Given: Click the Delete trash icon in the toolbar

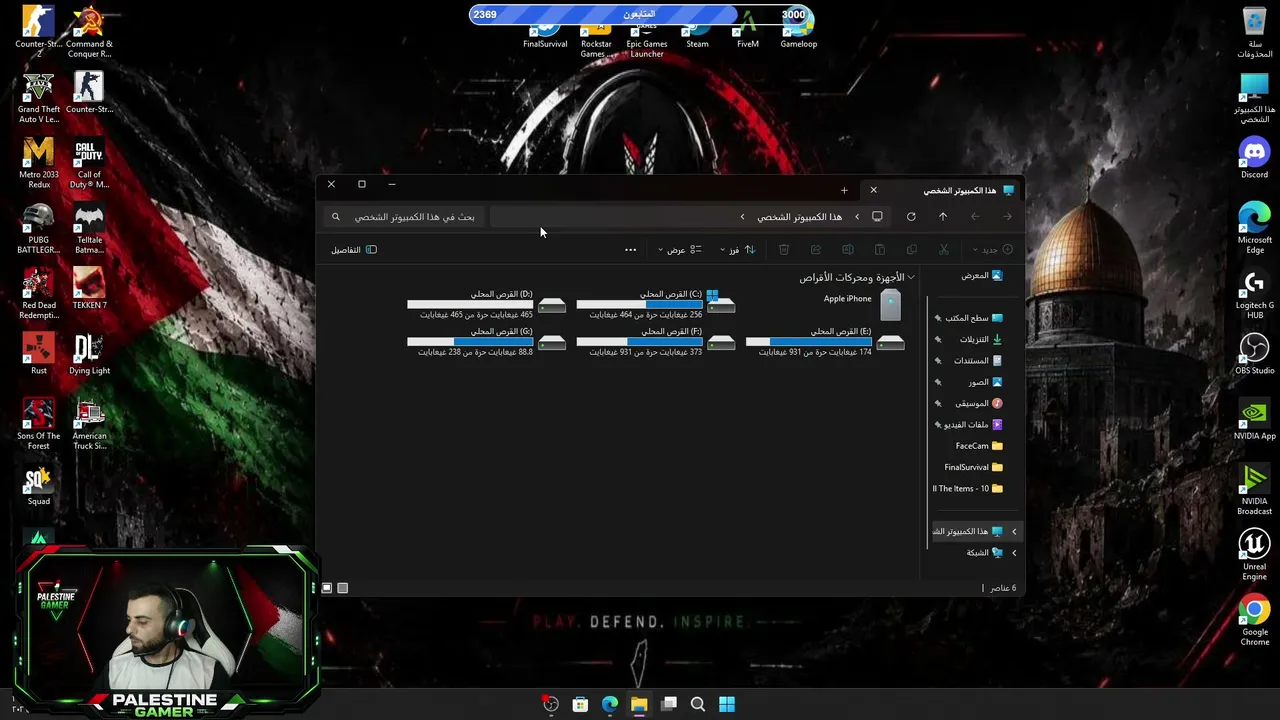Looking at the screenshot, I should tap(784, 250).
